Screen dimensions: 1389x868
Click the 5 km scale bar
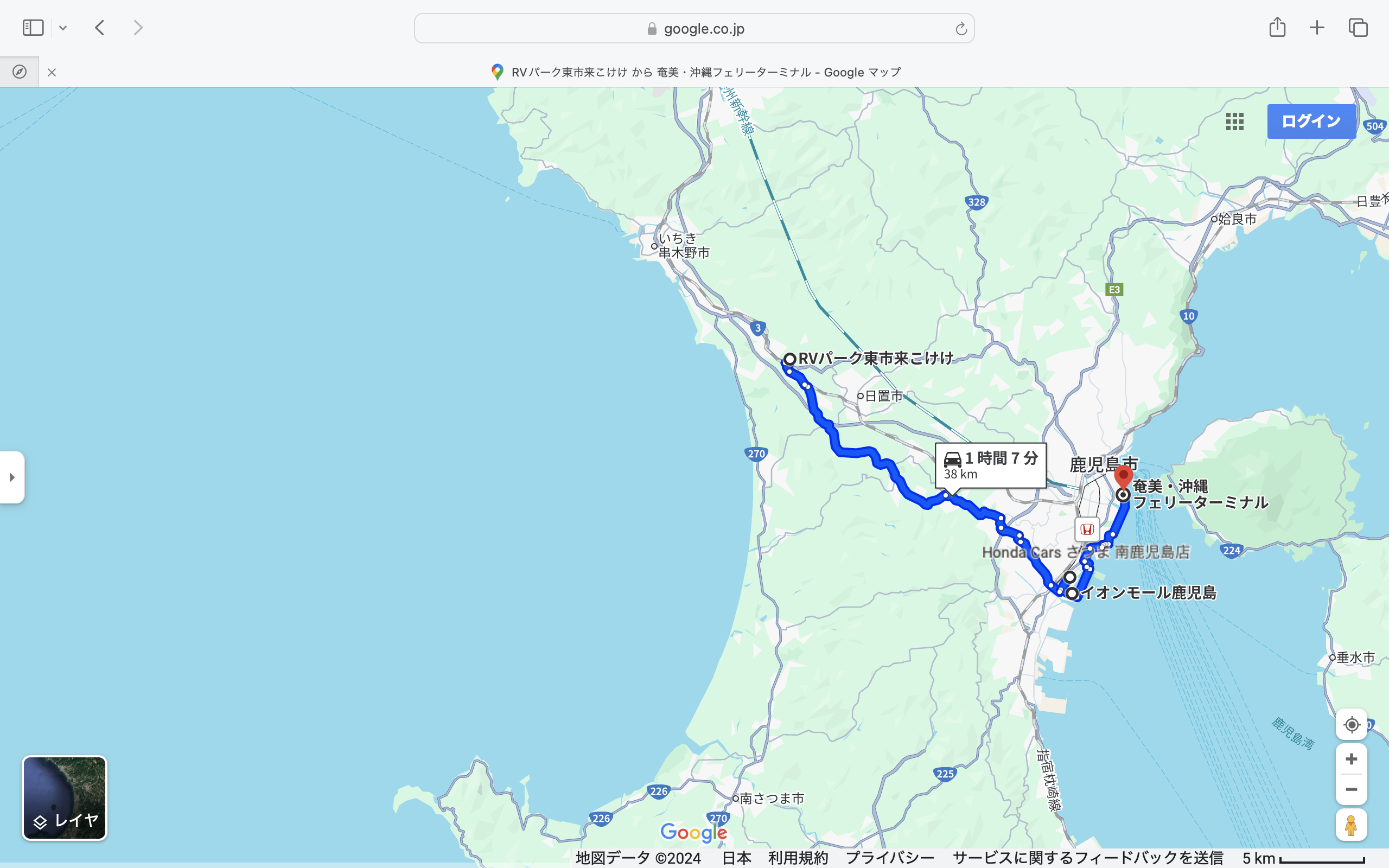[x=1304, y=858]
